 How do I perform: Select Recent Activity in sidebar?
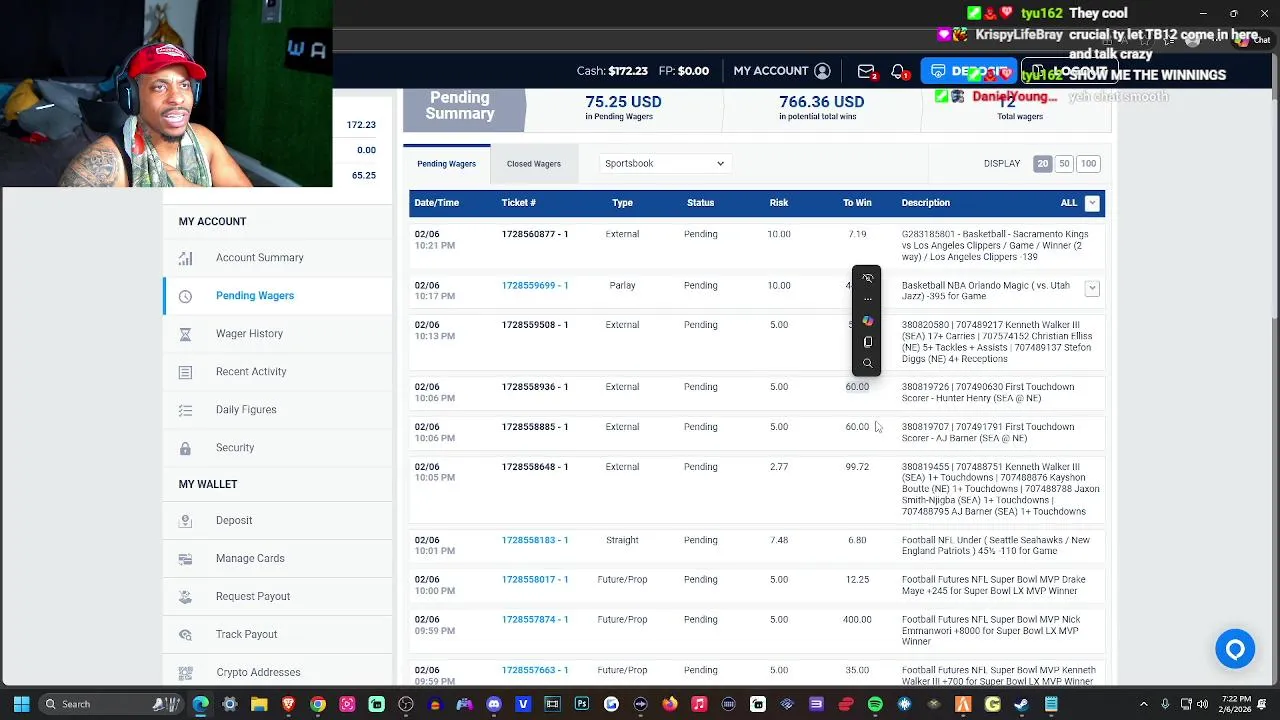tap(251, 372)
